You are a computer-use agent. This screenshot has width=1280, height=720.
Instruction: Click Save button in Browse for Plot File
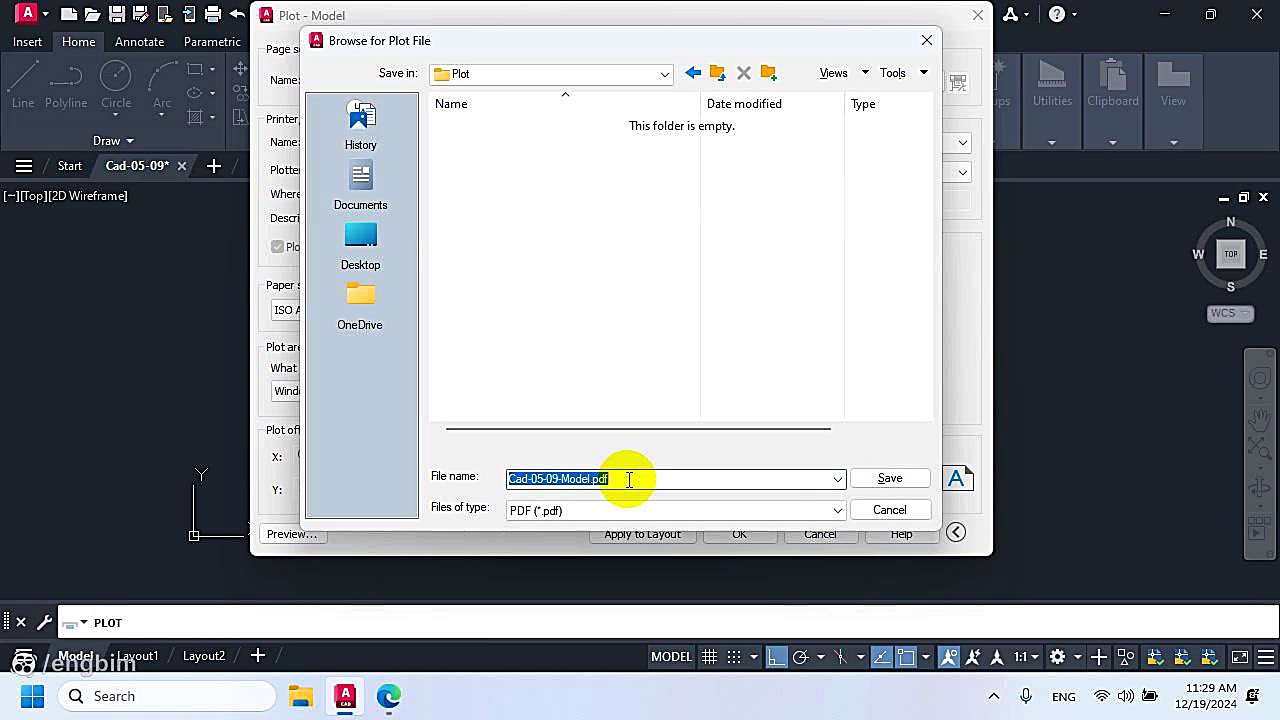coord(890,479)
